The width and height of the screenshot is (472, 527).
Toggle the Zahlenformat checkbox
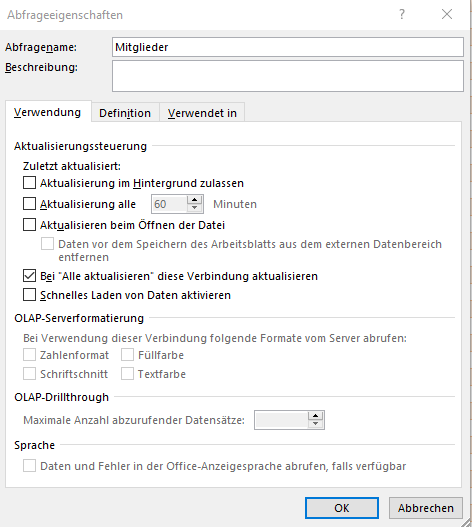coord(29,355)
